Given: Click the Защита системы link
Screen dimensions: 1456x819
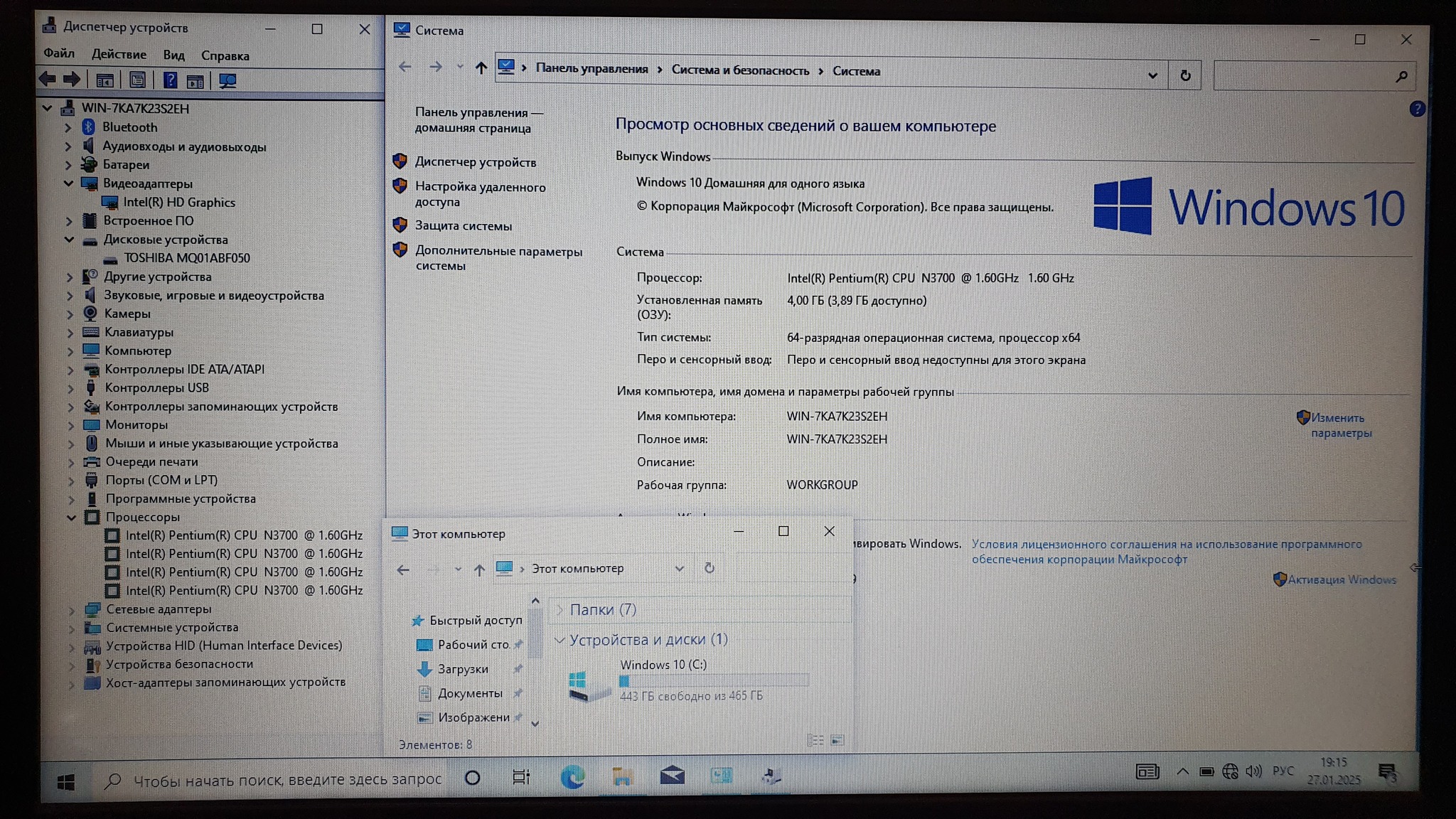Looking at the screenshot, I should coord(463,226).
